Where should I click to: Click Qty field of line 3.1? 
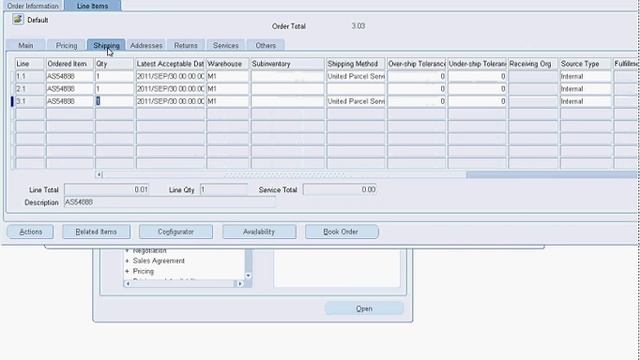click(x=114, y=101)
